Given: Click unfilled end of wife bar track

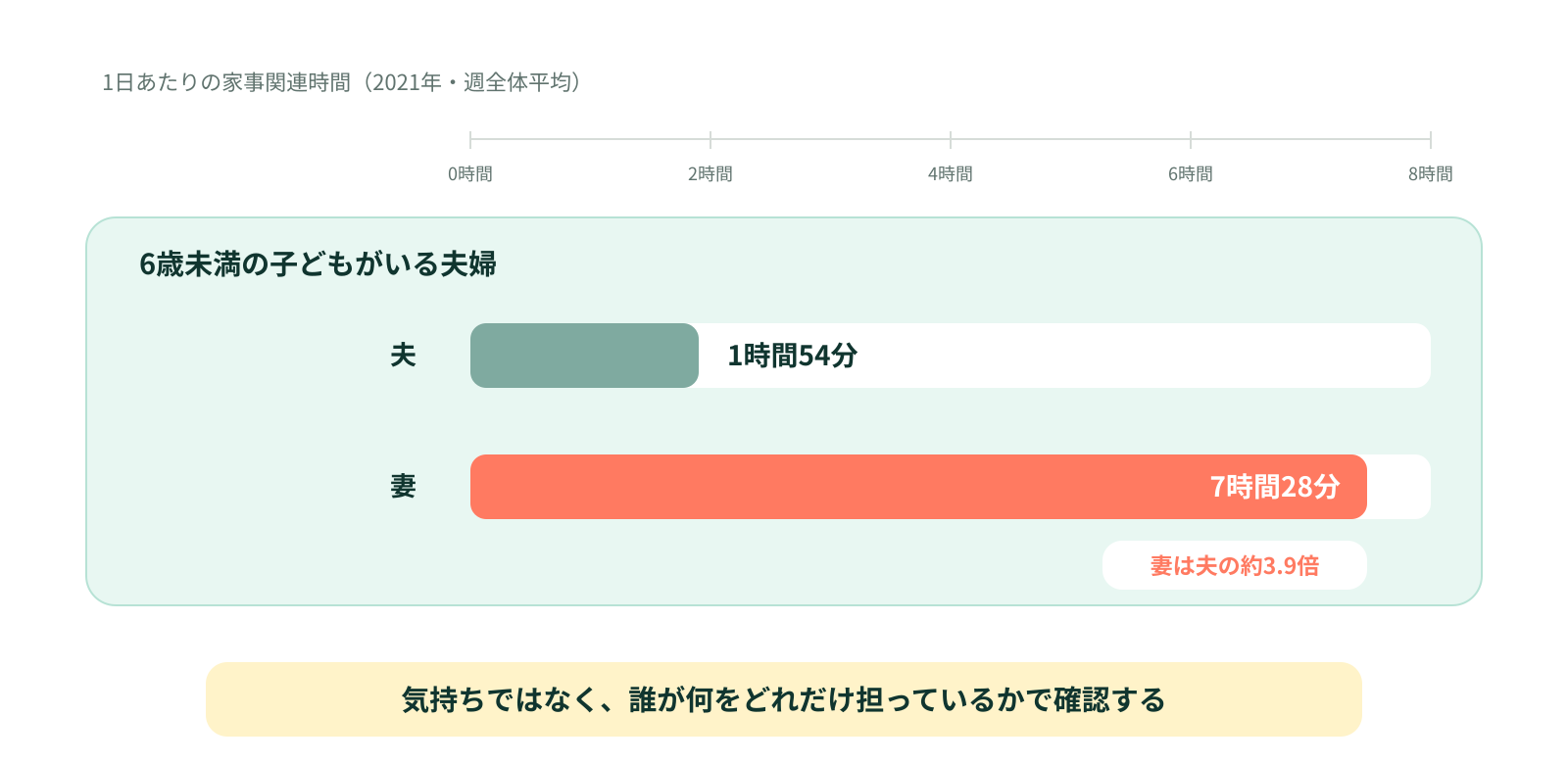Looking at the screenshot, I should tap(1399, 487).
